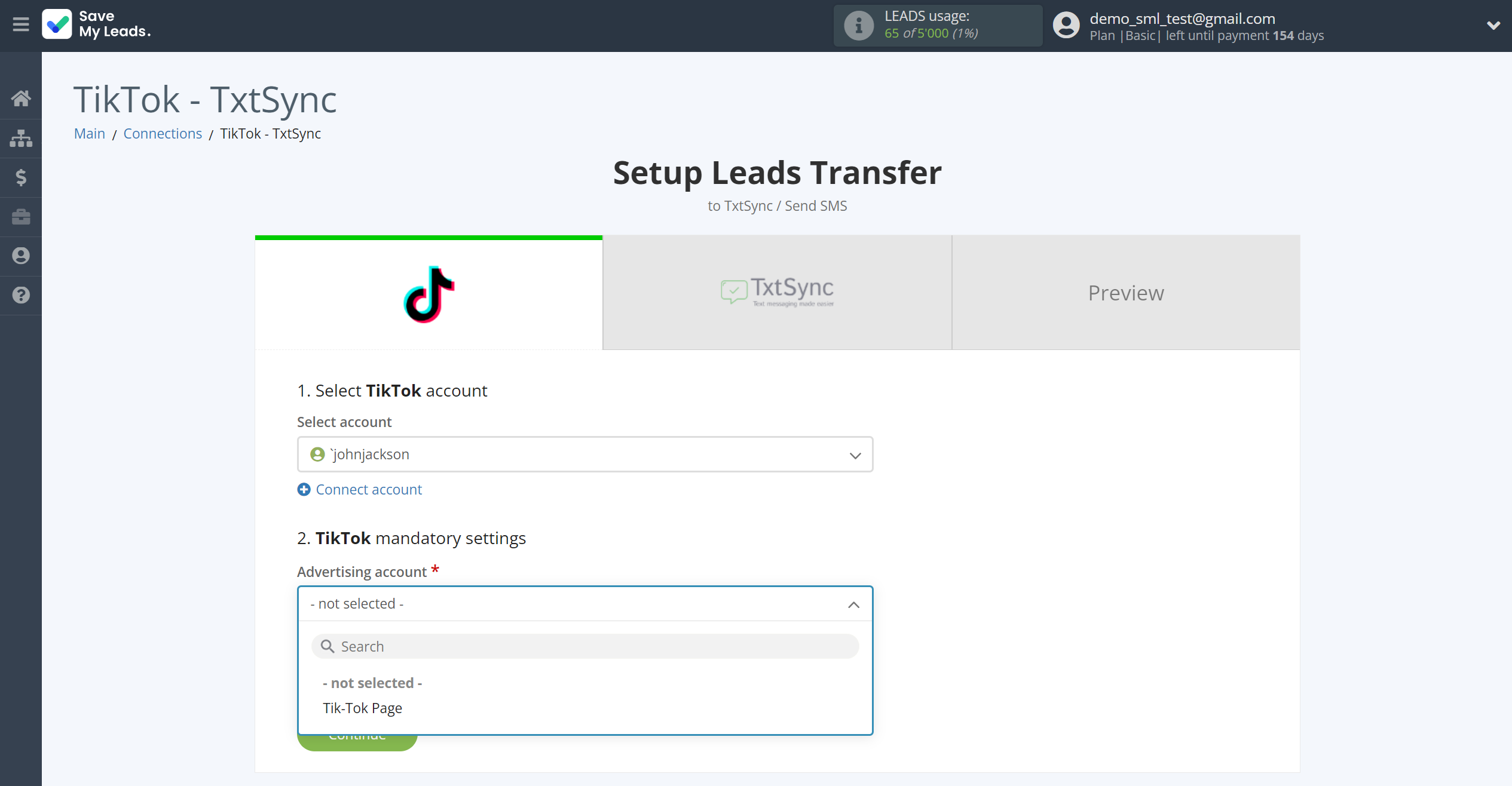Screen dimensions: 1512x786
Task: Click the Main breadcrumb navigation link
Action: click(90, 133)
